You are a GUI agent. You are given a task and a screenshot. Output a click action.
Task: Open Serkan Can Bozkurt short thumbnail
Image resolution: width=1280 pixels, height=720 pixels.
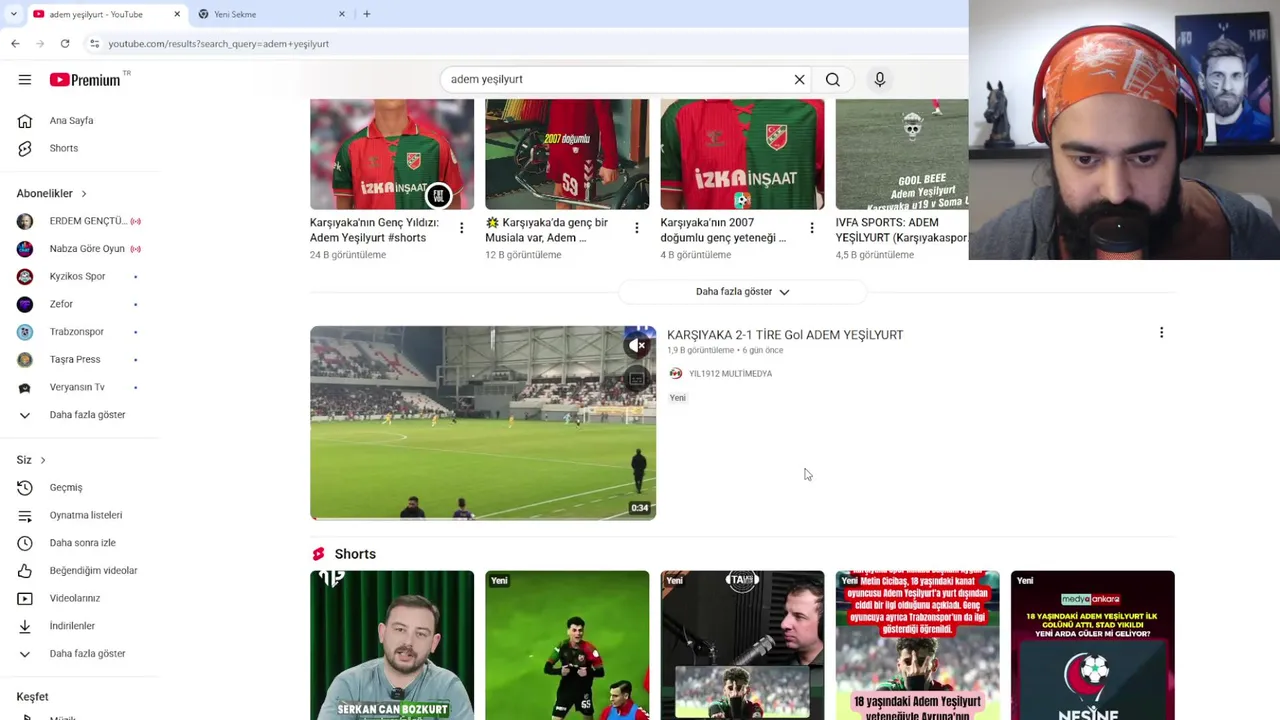392,645
